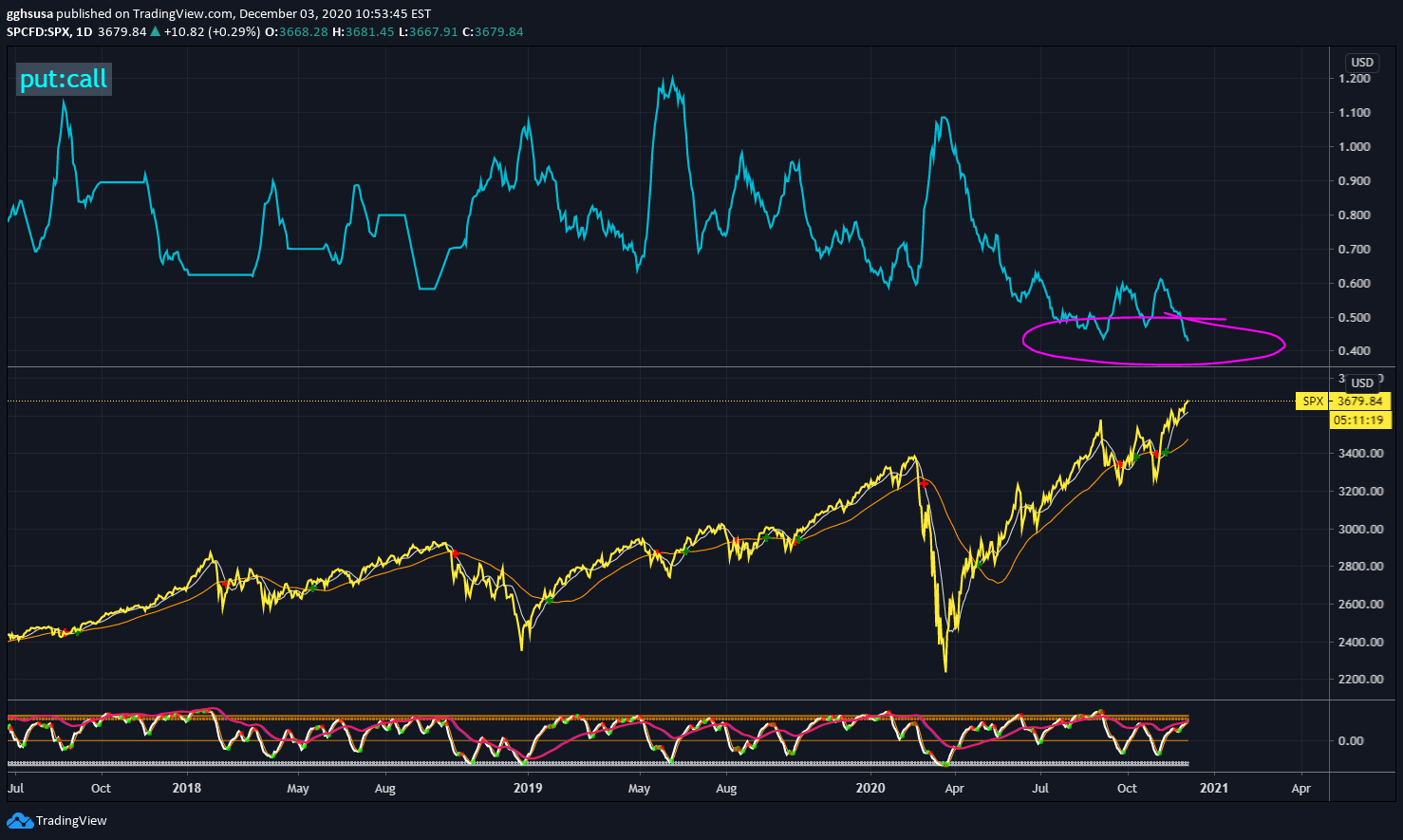Click the 0.400 level on put:call axis
The height and width of the screenshot is (840, 1403).
point(1355,351)
